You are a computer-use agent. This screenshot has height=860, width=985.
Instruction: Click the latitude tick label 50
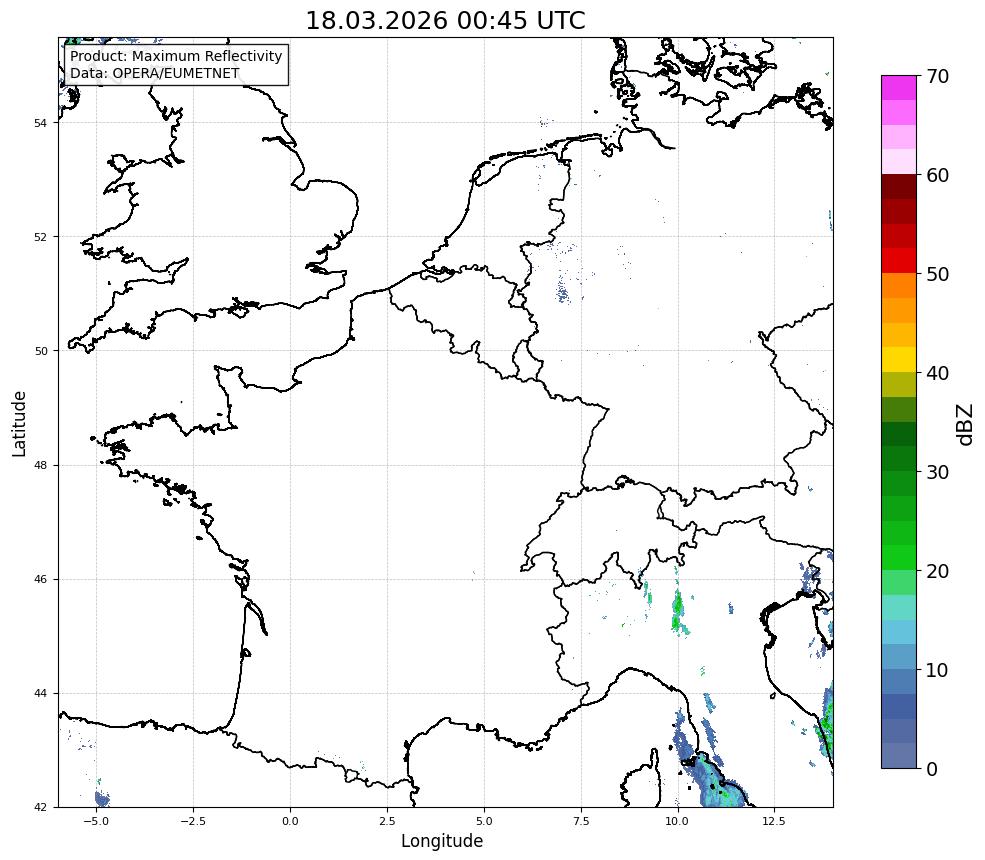pos(40,351)
